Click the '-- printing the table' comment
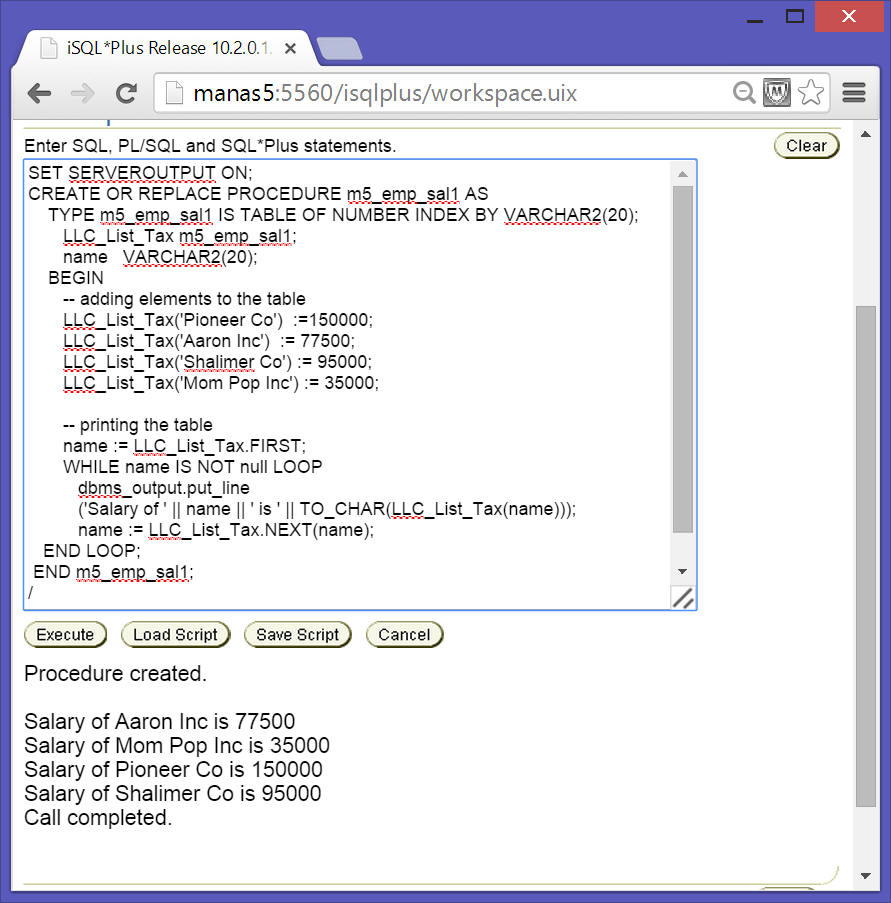The width and height of the screenshot is (891, 903). 138,425
